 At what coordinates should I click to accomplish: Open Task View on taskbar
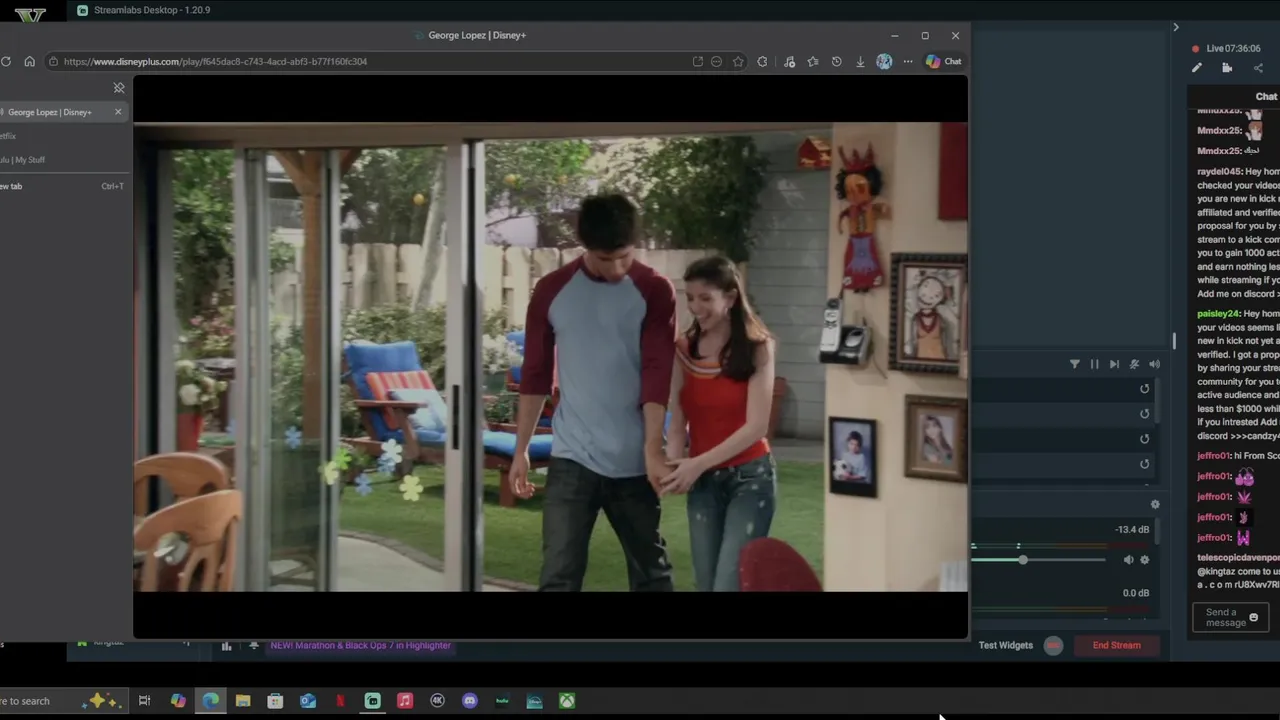click(x=144, y=701)
